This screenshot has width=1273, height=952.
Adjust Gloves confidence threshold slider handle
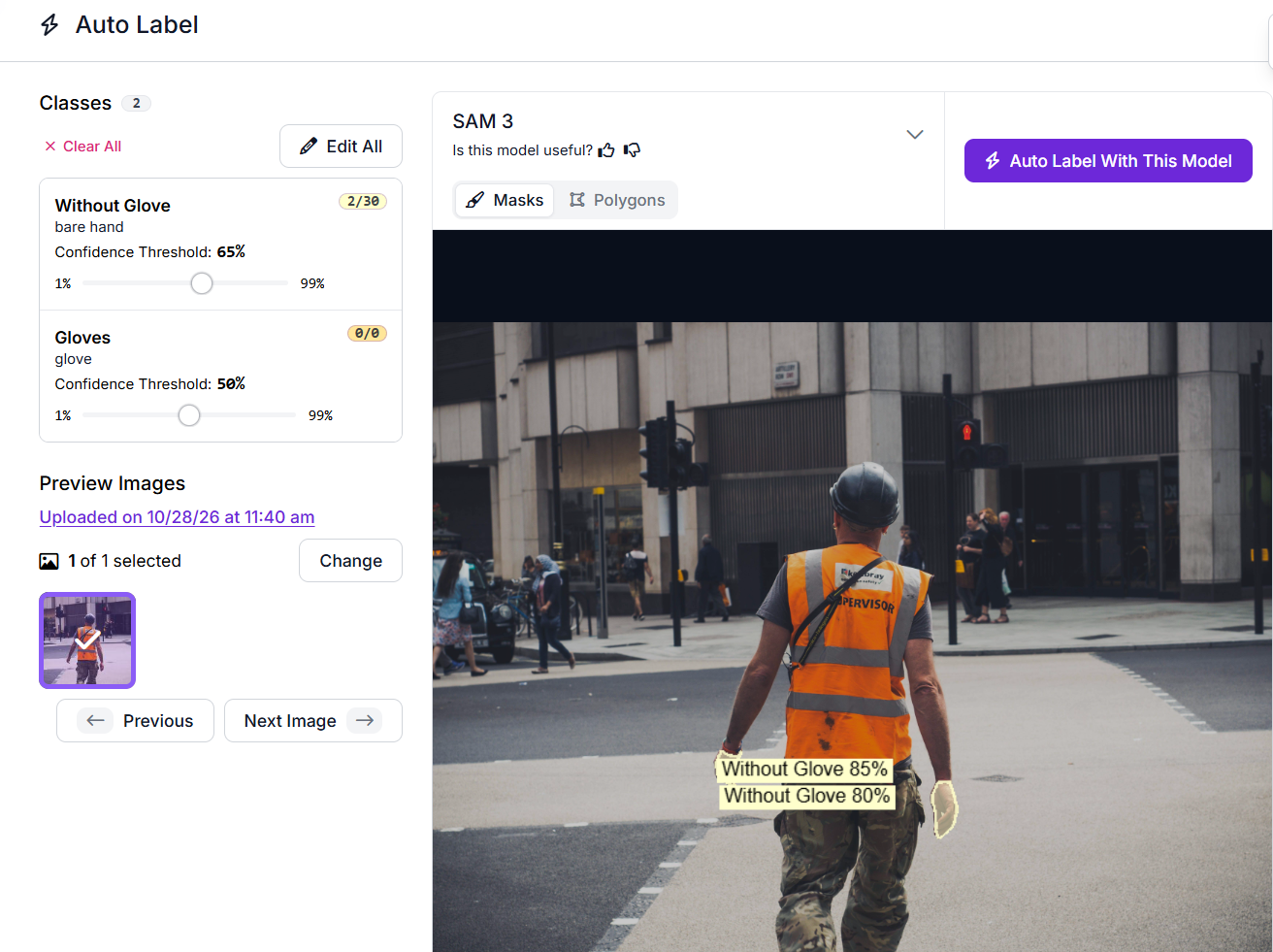click(x=189, y=415)
